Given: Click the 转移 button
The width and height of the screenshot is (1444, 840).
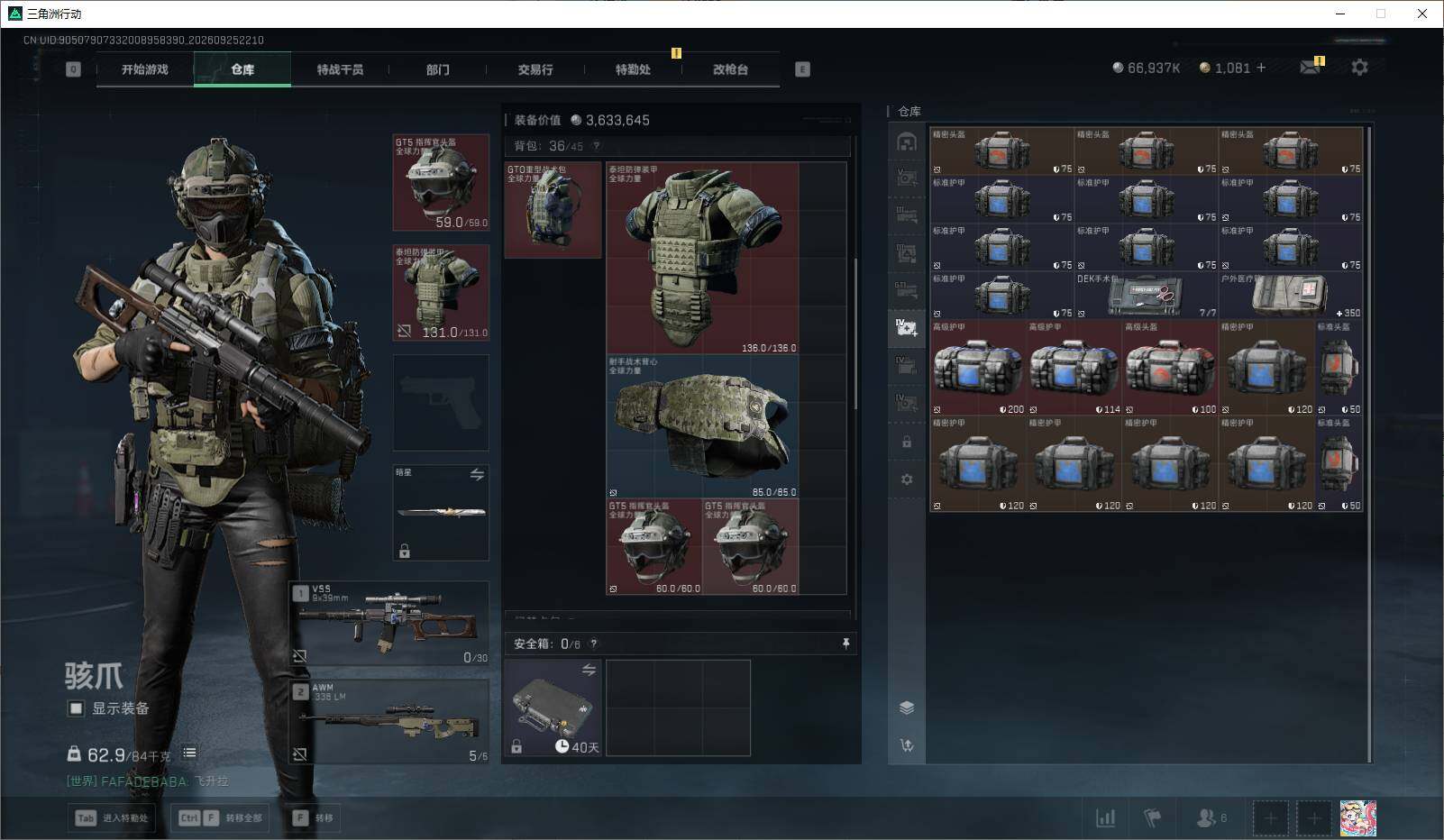Looking at the screenshot, I should (314, 818).
